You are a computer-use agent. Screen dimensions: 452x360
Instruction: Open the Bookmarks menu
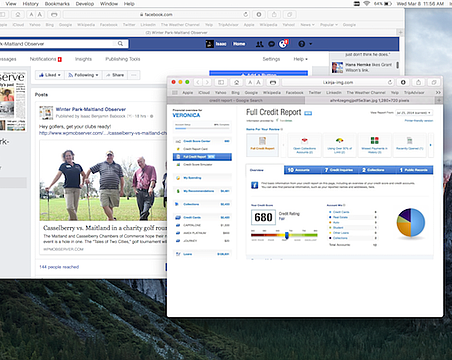[57, 4]
